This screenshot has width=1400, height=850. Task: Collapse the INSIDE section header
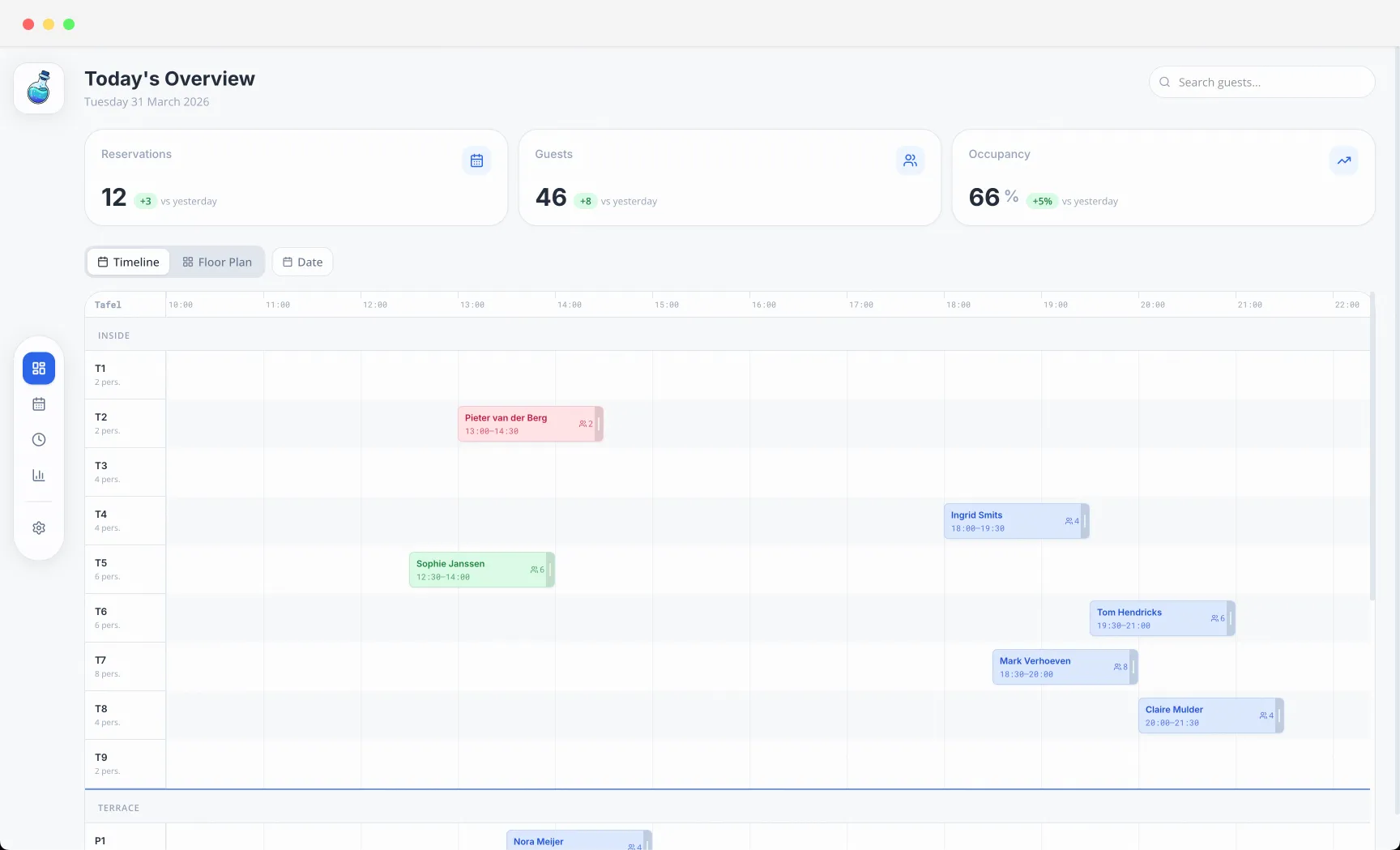pyautogui.click(x=113, y=335)
